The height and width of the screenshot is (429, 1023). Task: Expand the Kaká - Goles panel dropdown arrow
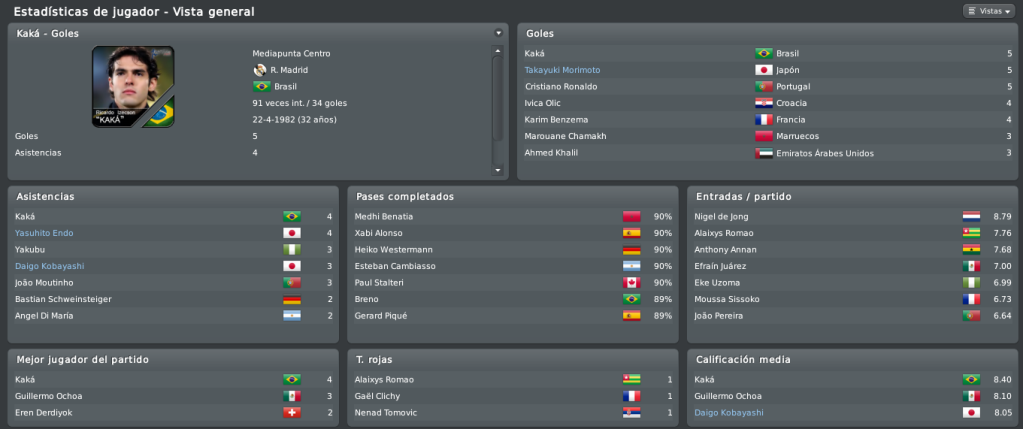pos(498,33)
